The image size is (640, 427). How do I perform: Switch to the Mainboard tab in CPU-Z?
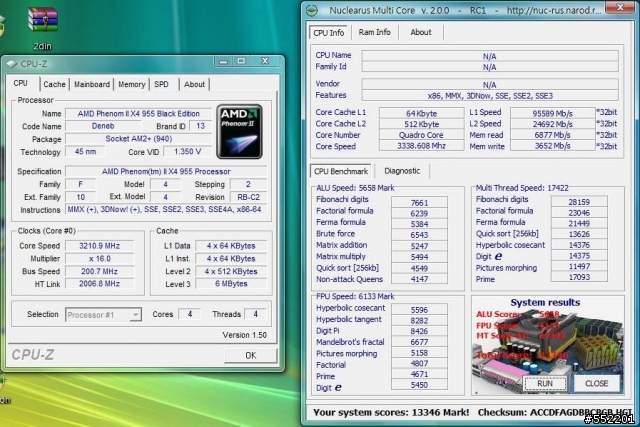(x=92, y=85)
